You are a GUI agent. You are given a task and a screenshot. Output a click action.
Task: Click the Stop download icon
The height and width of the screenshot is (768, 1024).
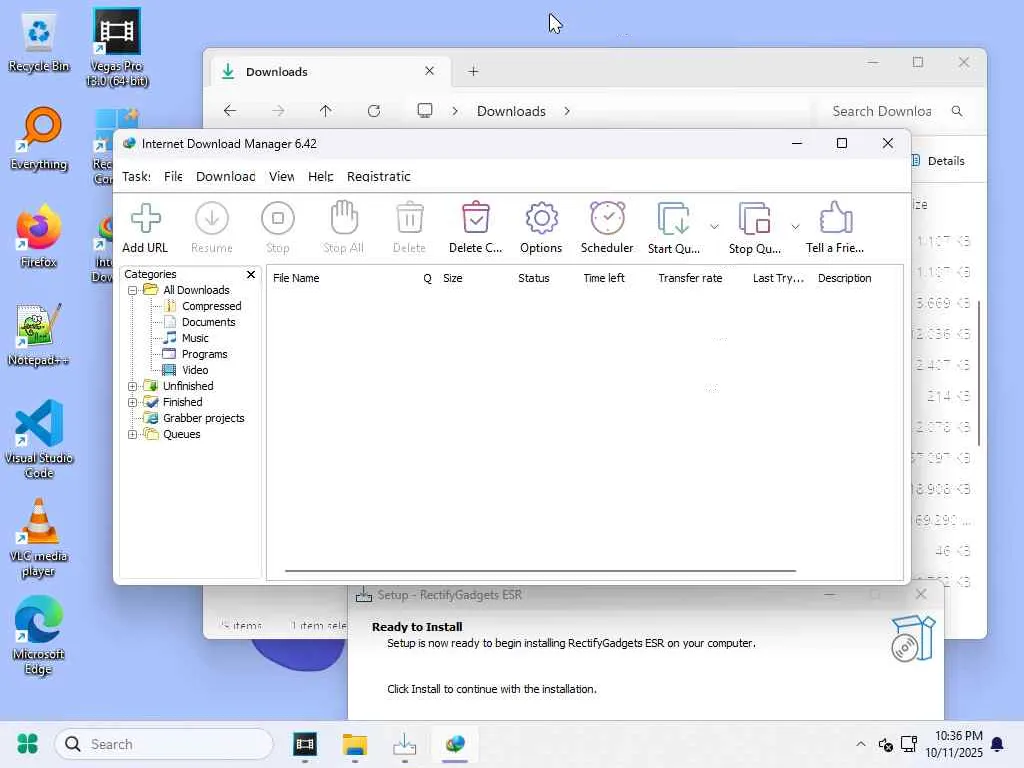click(x=278, y=219)
